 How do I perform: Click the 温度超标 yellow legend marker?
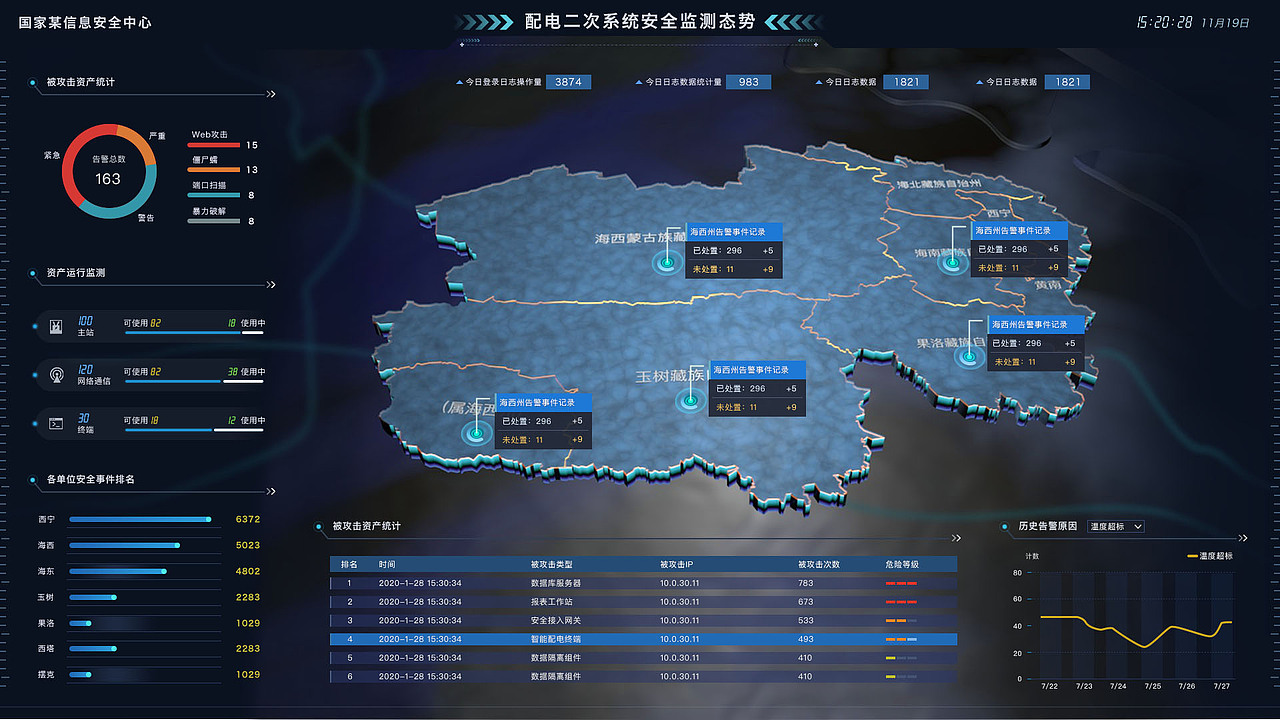pos(1192,556)
